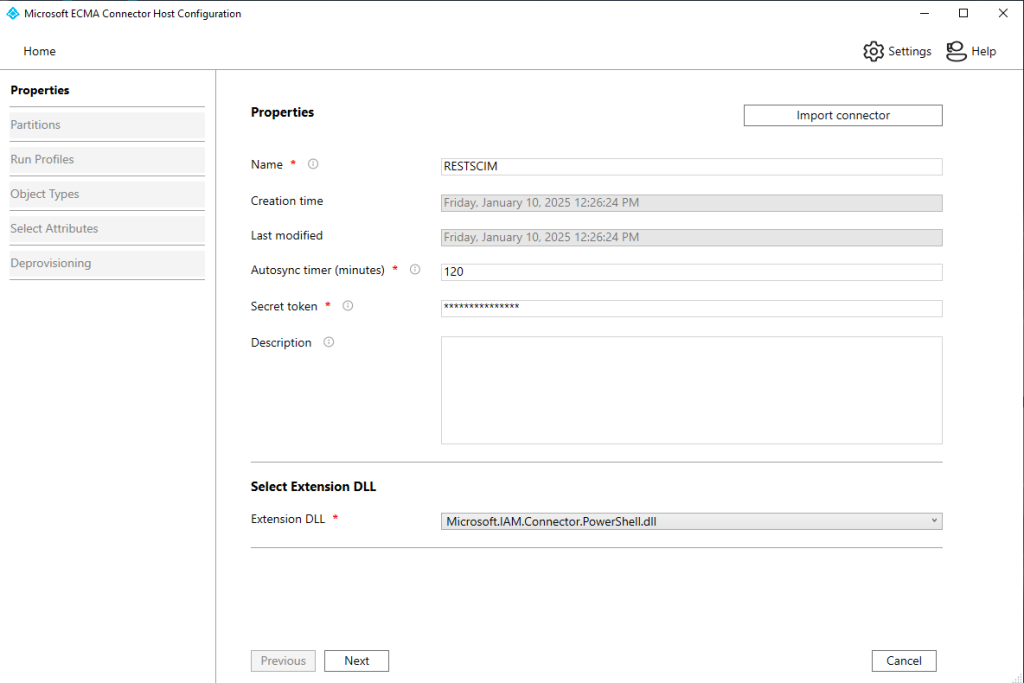
Task: Open Help from the top bar
Action: (x=970, y=51)
